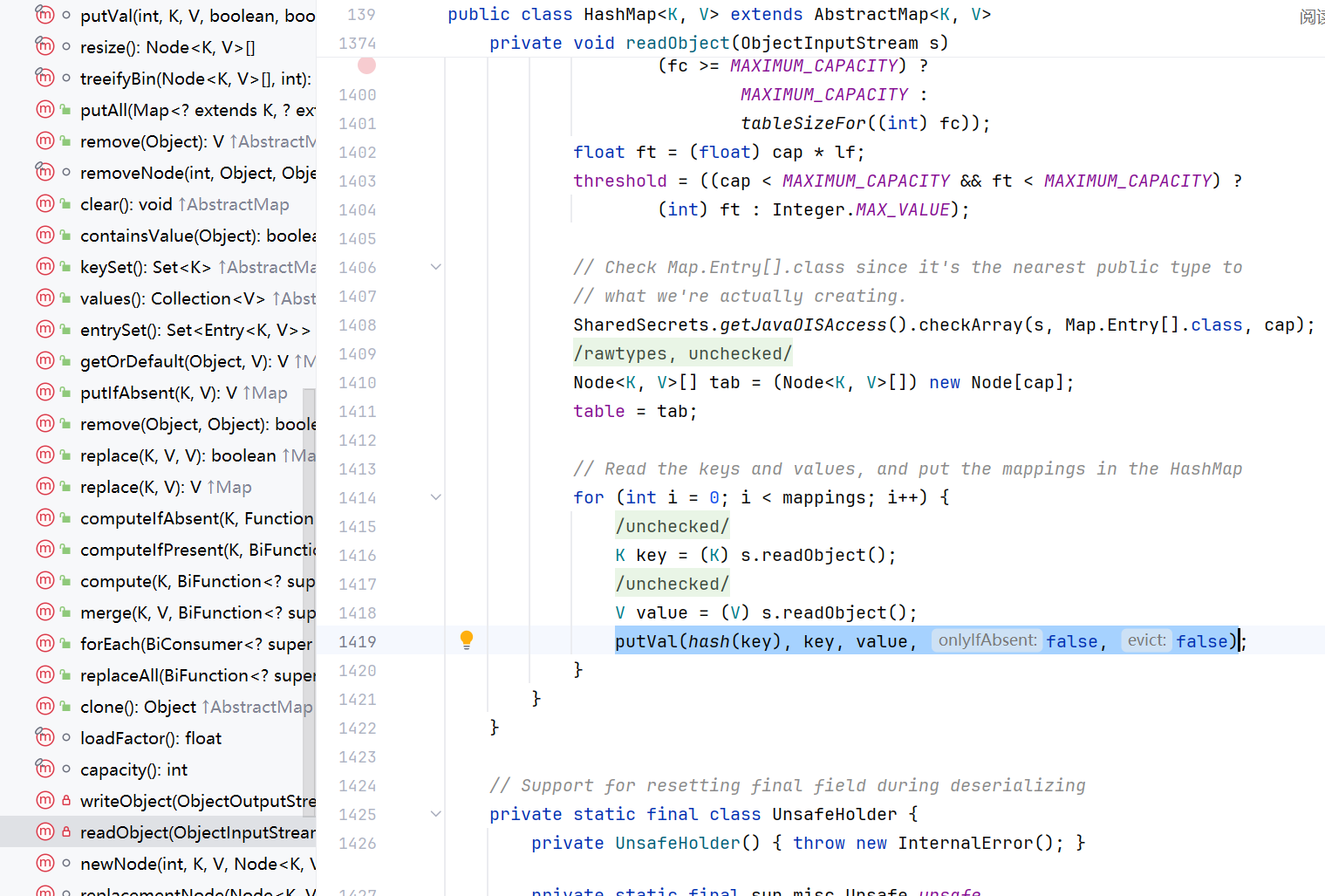Toggle breakpoint at line 1410 gutter
1325x896 pixels.
pyautogui.click(x=358, y=383)
